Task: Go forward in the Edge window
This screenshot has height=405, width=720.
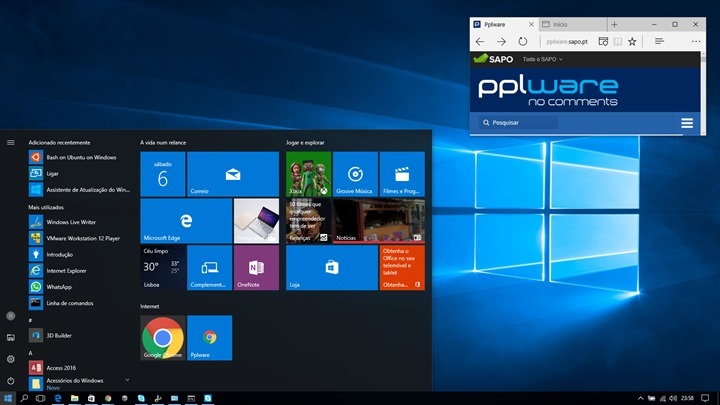Action: click(501, 41)
